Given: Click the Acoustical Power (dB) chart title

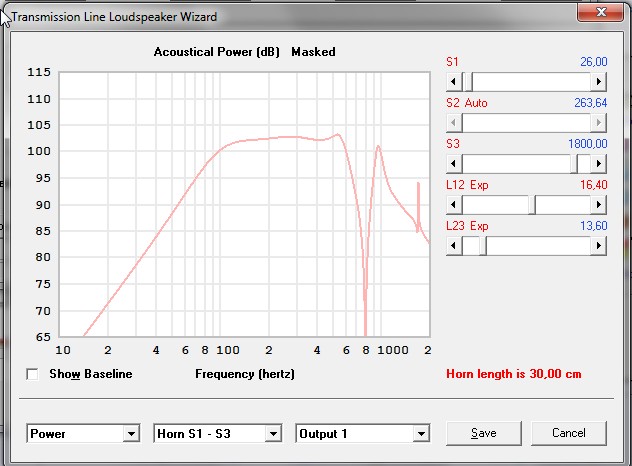Looking at the screenshot, I should click(x=216, y=52).
